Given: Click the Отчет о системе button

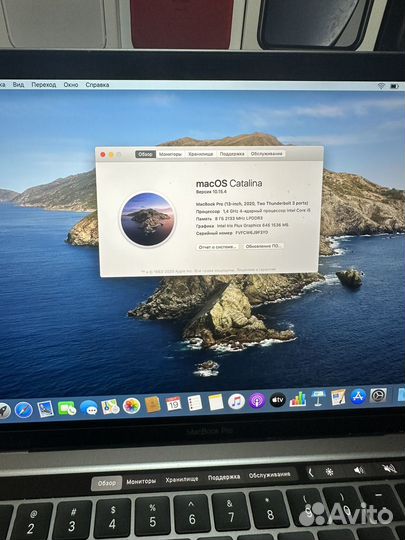Looking at the screenshot, I should (x=217, y=247).
